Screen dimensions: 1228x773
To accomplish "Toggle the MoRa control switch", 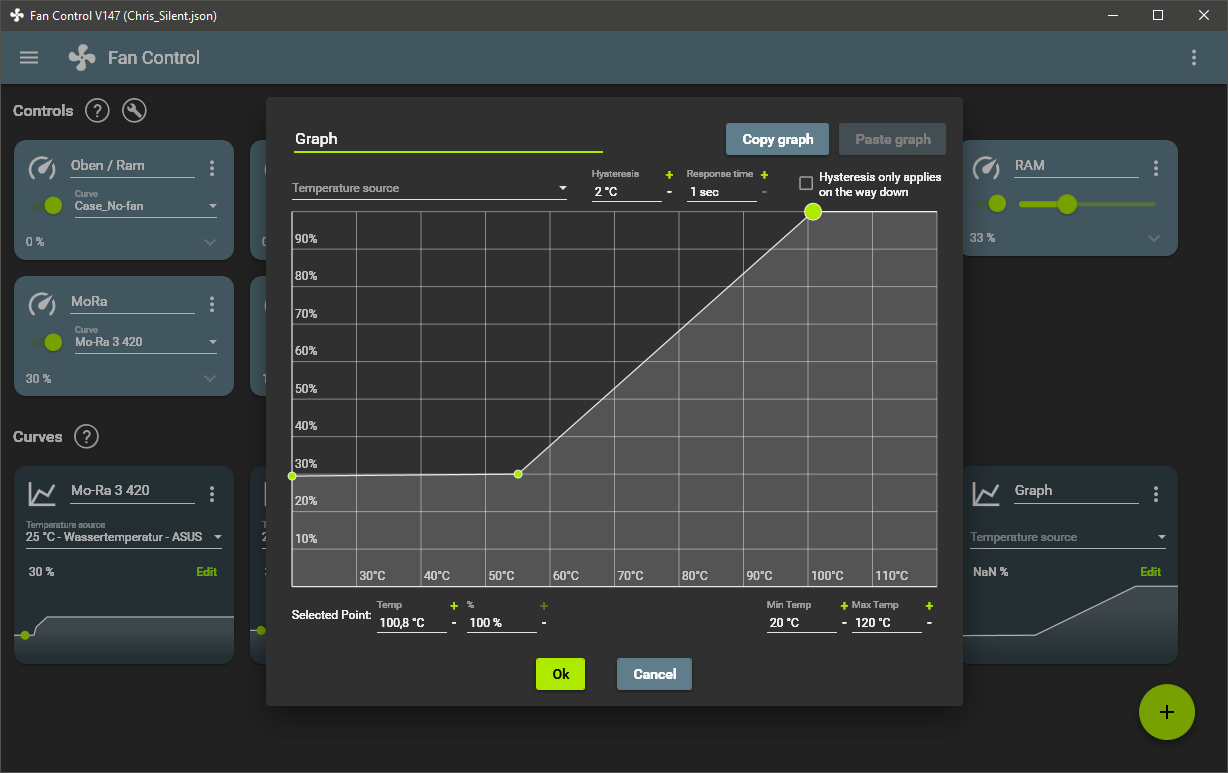I will [x=47, y=342].
